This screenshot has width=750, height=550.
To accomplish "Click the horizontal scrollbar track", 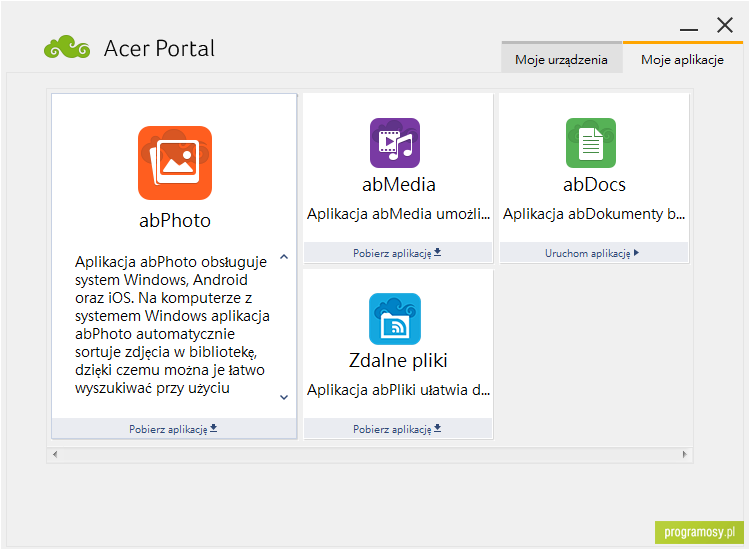I will [x=370, y=454].
